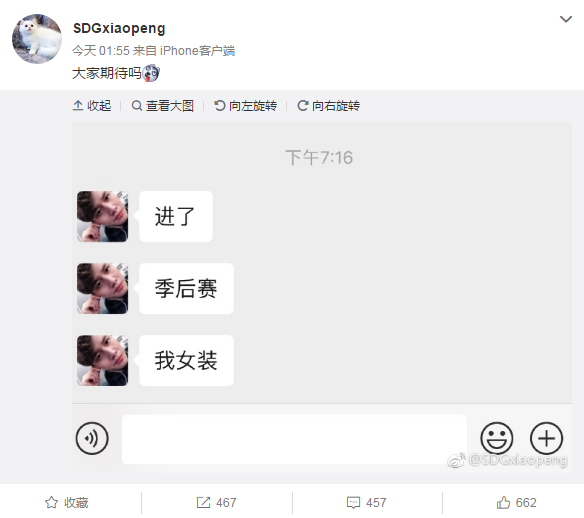Tap the voice input icon
This screenshot has width=584, height=518.
[x=92, y=438]
